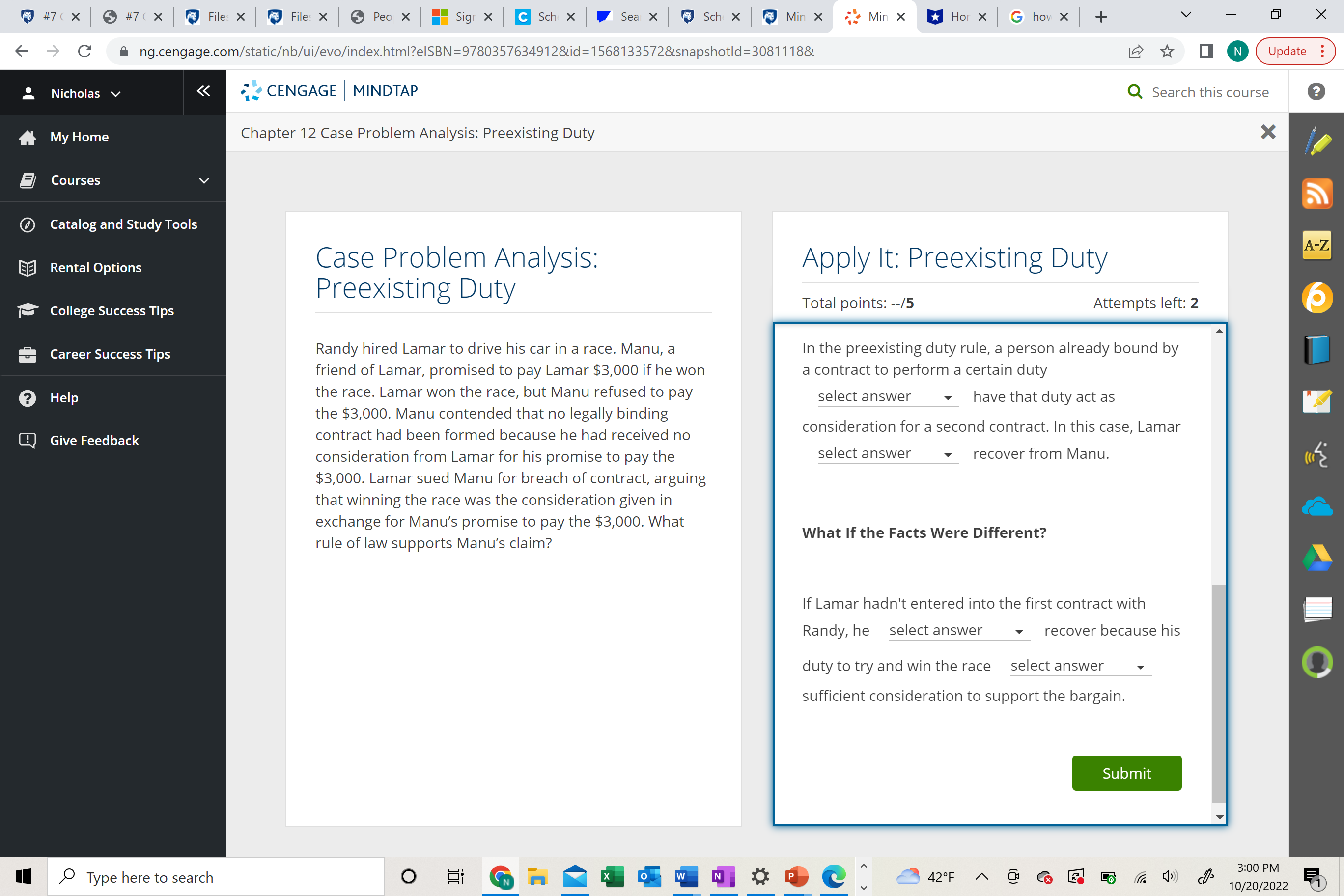Collapse the left navigation sidebar

pyautogui.click(x=203, y=91)
